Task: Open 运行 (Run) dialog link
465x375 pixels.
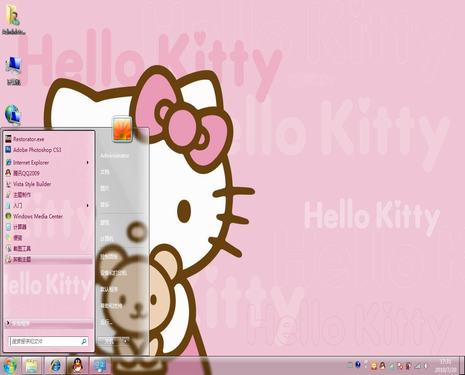Action: coord(106,322)
